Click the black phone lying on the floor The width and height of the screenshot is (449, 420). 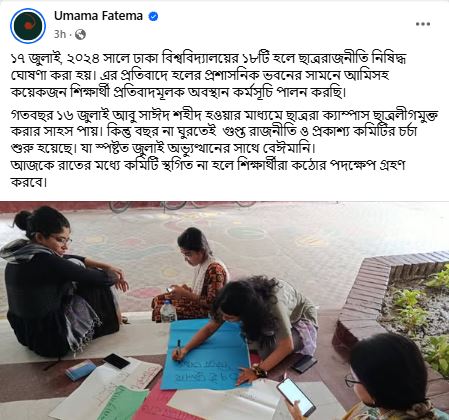(x=116, y=361)
